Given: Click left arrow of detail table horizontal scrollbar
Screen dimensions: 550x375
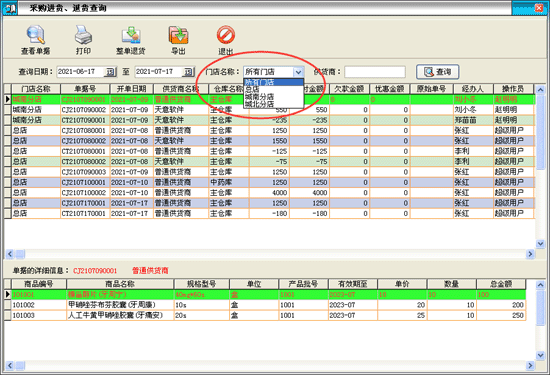Looking at the screenshot, I should pos(9,366).
